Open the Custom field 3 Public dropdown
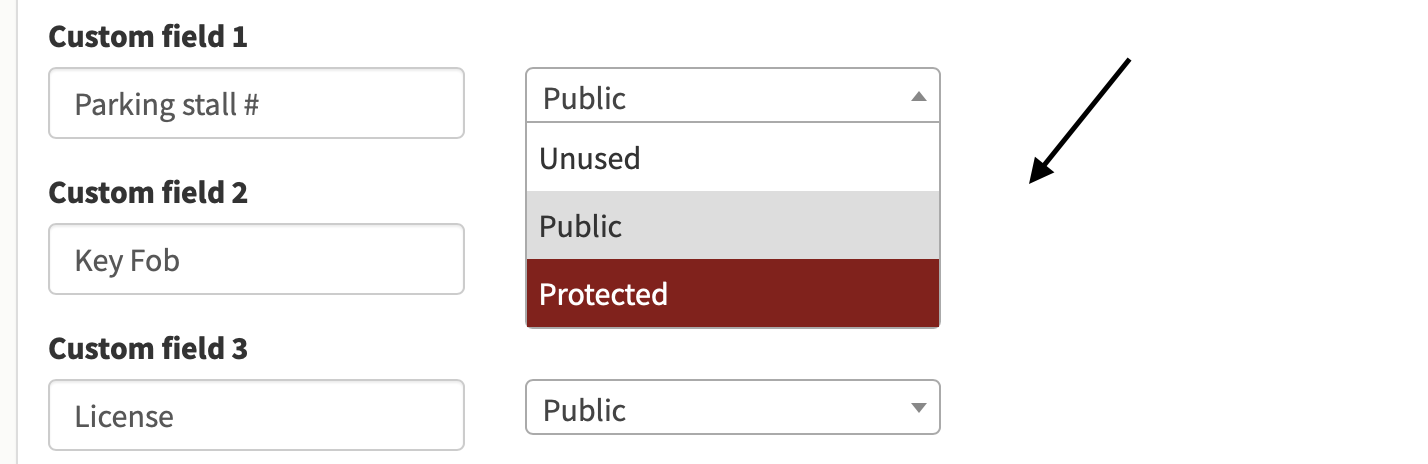Screen dimensions: 1428x464 click(x=733, y=407)
